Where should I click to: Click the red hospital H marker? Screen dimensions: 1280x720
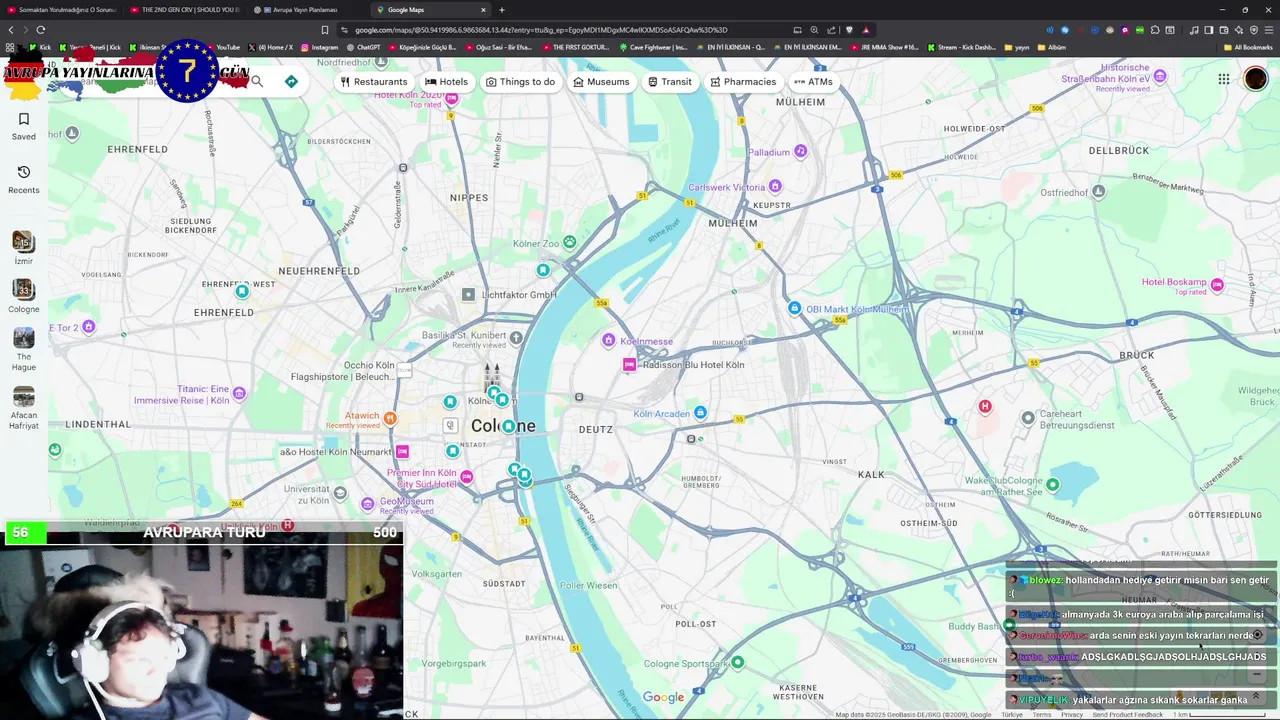(985, 406)
